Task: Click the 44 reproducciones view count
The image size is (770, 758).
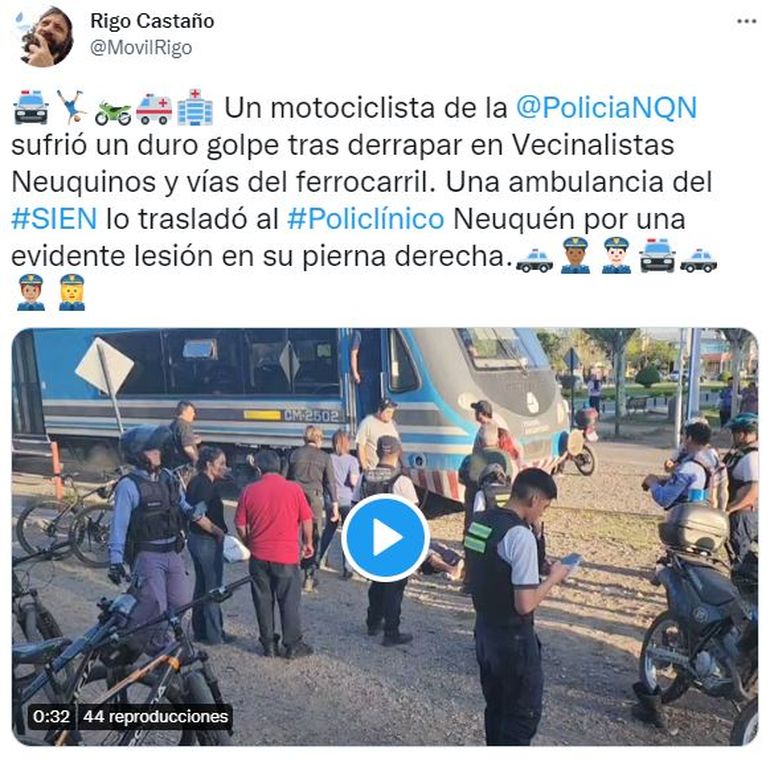Action: coord(156,717)
